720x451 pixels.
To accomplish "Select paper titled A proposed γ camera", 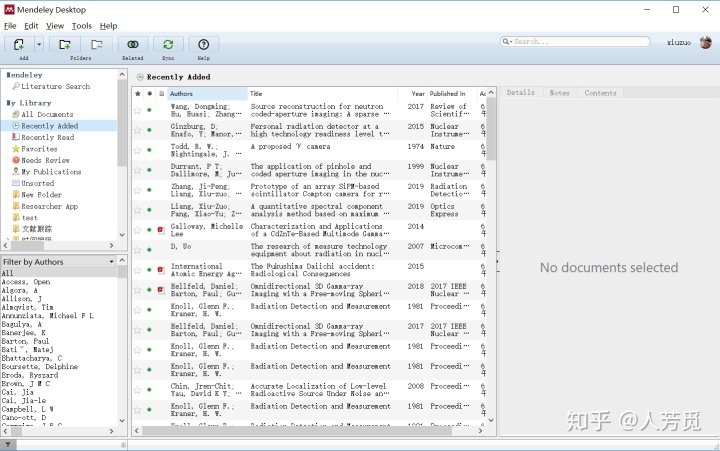I will pyautogui.click(x=291, y=147).
